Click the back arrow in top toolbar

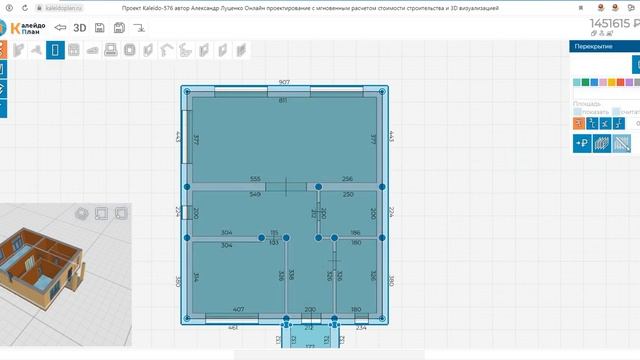[x=60, y=28]
